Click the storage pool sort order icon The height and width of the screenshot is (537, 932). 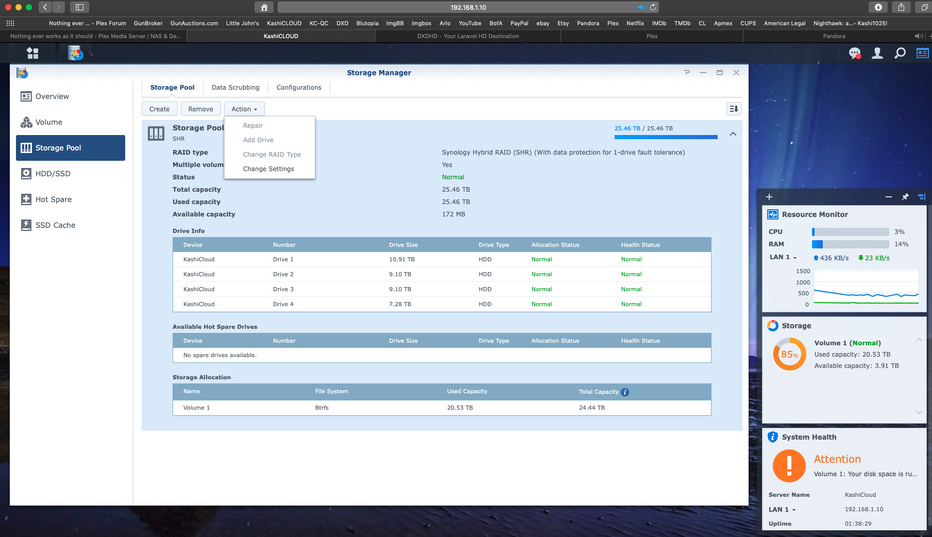(734, 109)
